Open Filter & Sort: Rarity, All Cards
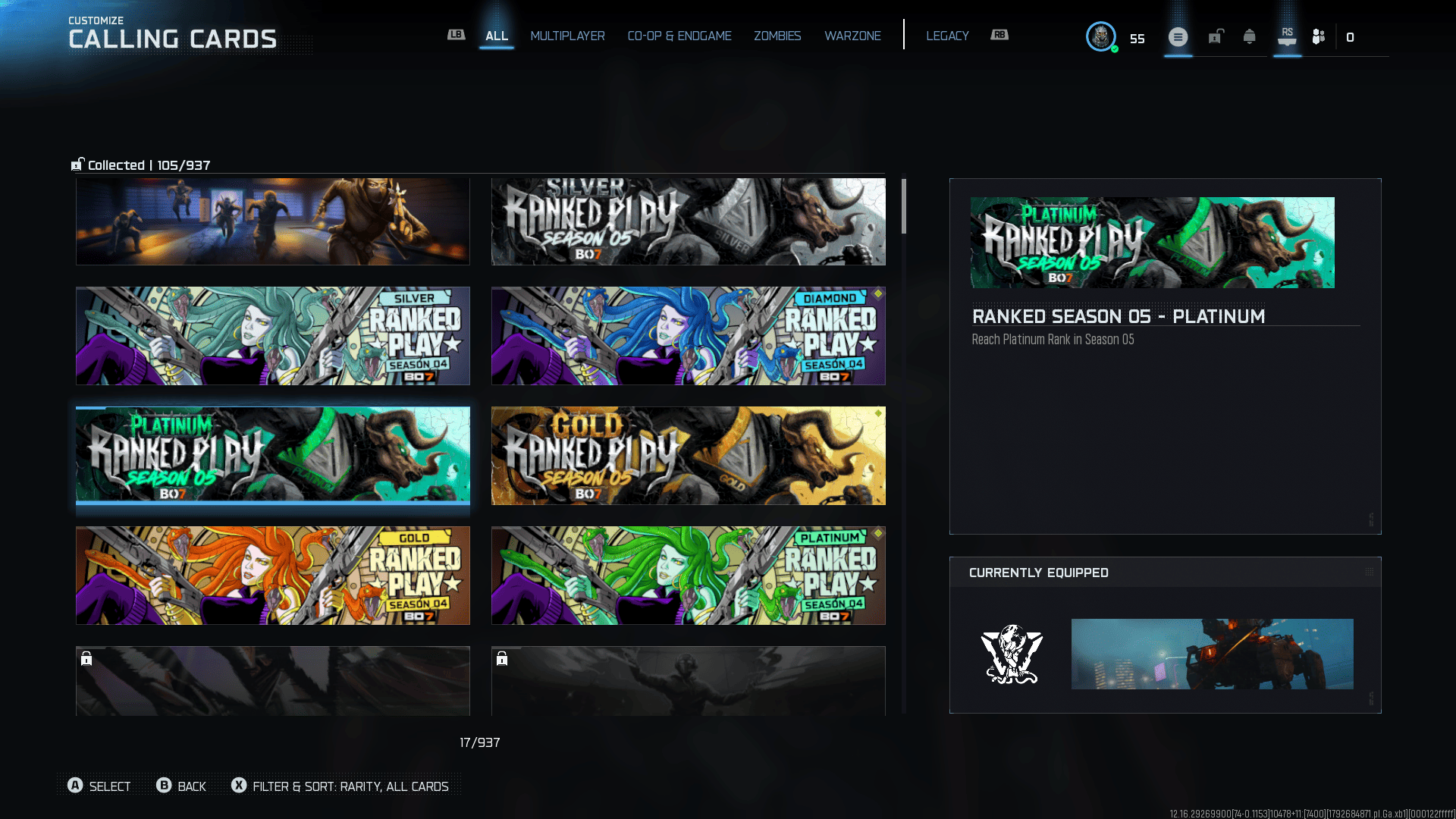This screenshot has width=1456, height=819. [350, 786]
